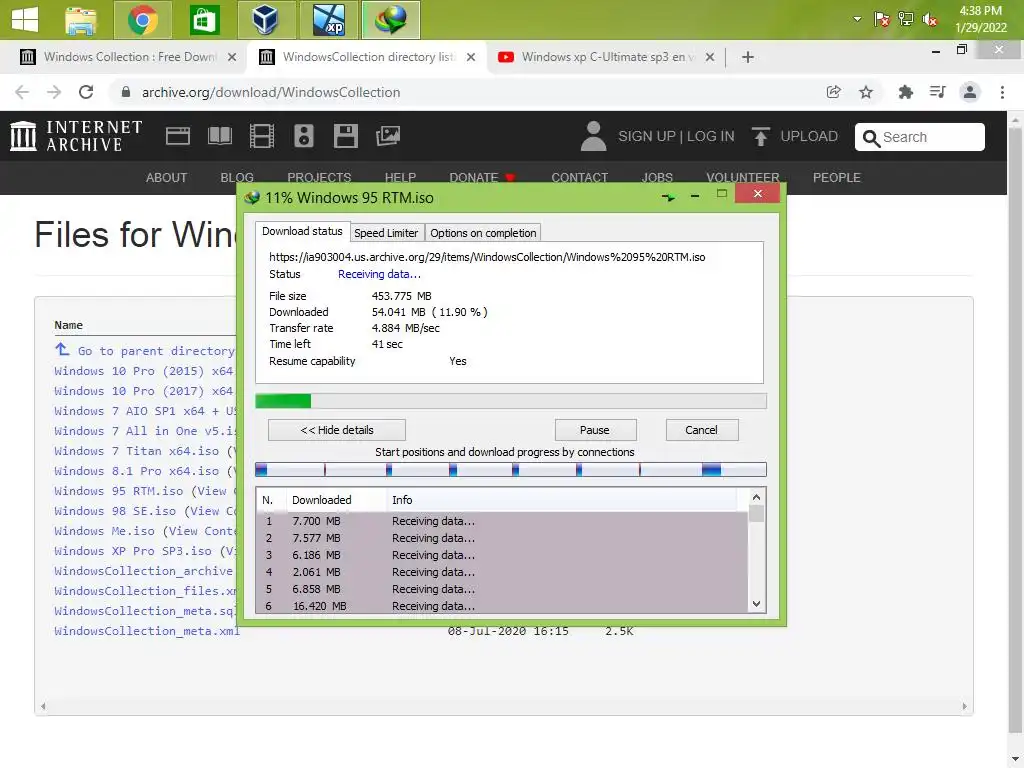
Task: Open WindowsCollection_meta.xml link
Action: tap(147, 631)
